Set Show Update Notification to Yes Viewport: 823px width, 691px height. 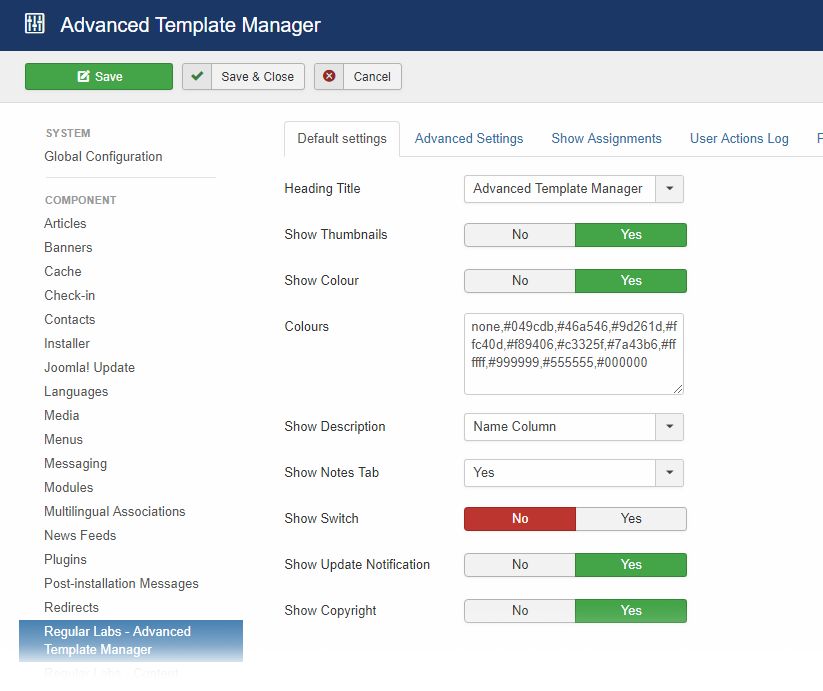point(631,565)
